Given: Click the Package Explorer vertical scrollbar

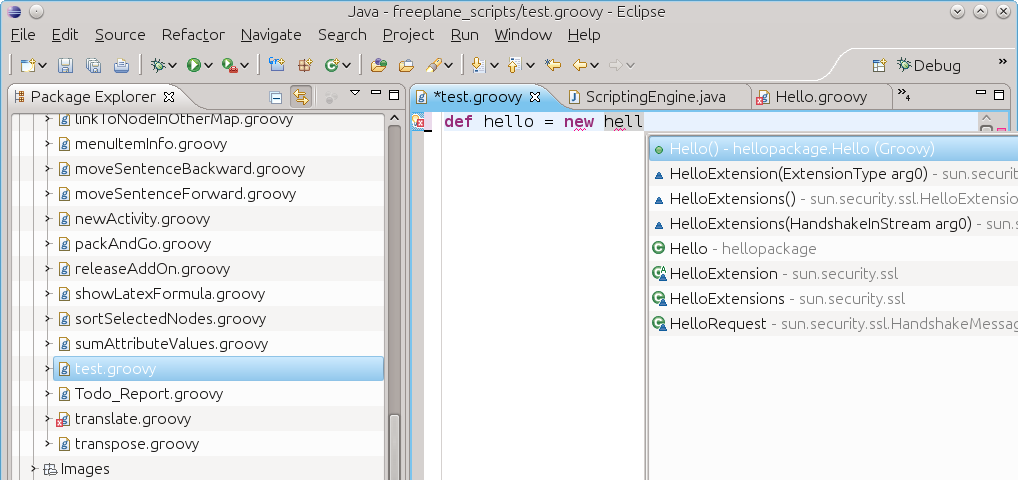Looking at the screenshot, I should 394,300.
